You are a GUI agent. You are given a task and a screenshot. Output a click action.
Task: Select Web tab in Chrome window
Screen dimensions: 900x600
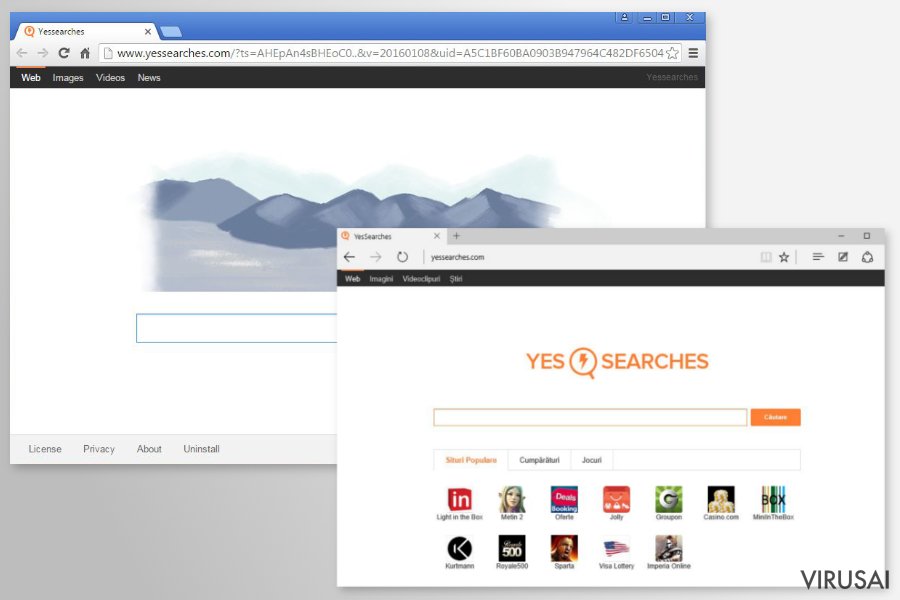[x=31, y=78]
